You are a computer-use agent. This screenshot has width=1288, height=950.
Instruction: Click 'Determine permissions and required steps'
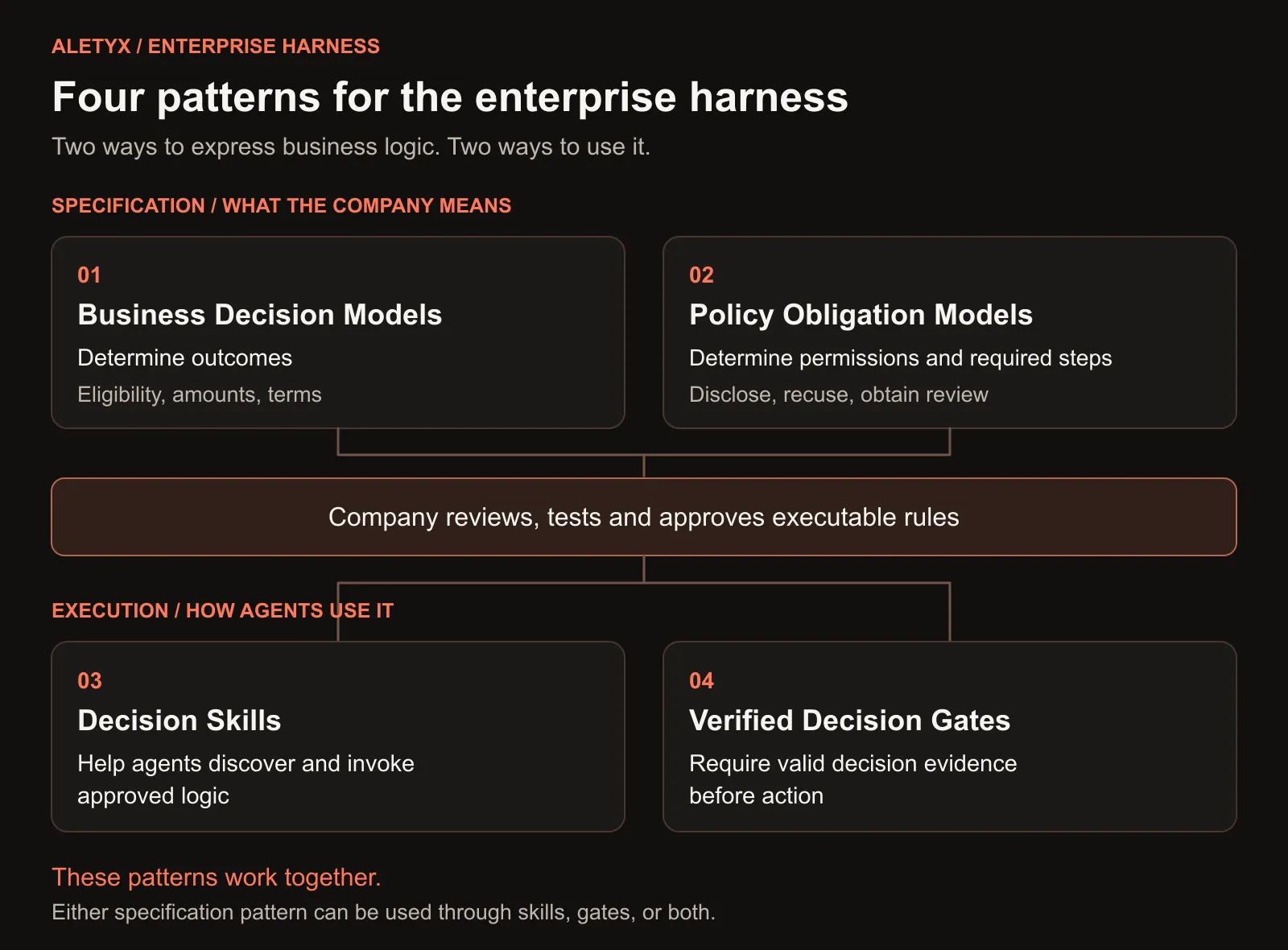pyautogui.click(x=901, y=357)
